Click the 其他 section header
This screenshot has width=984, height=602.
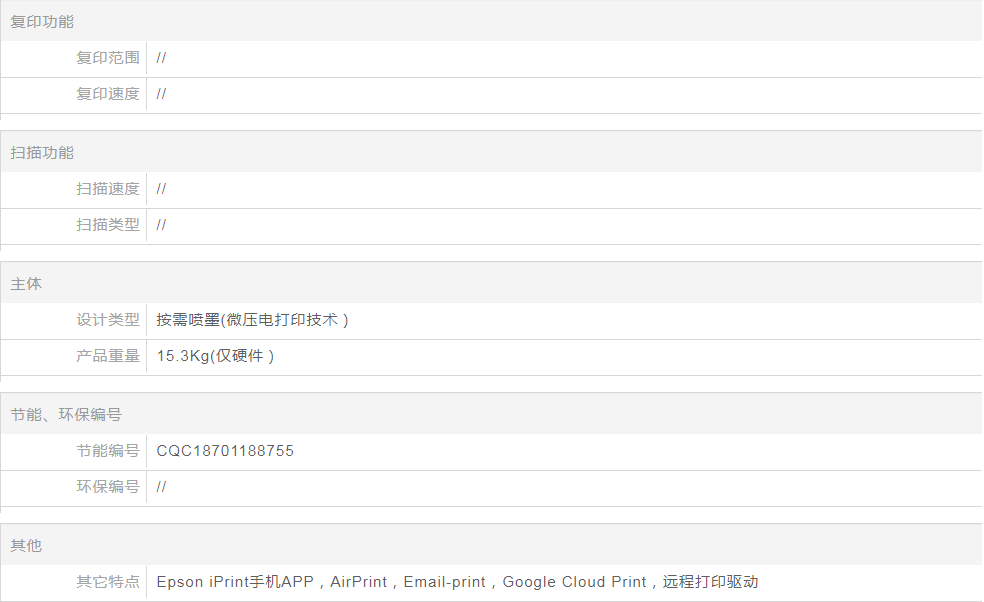pos(26,545)
